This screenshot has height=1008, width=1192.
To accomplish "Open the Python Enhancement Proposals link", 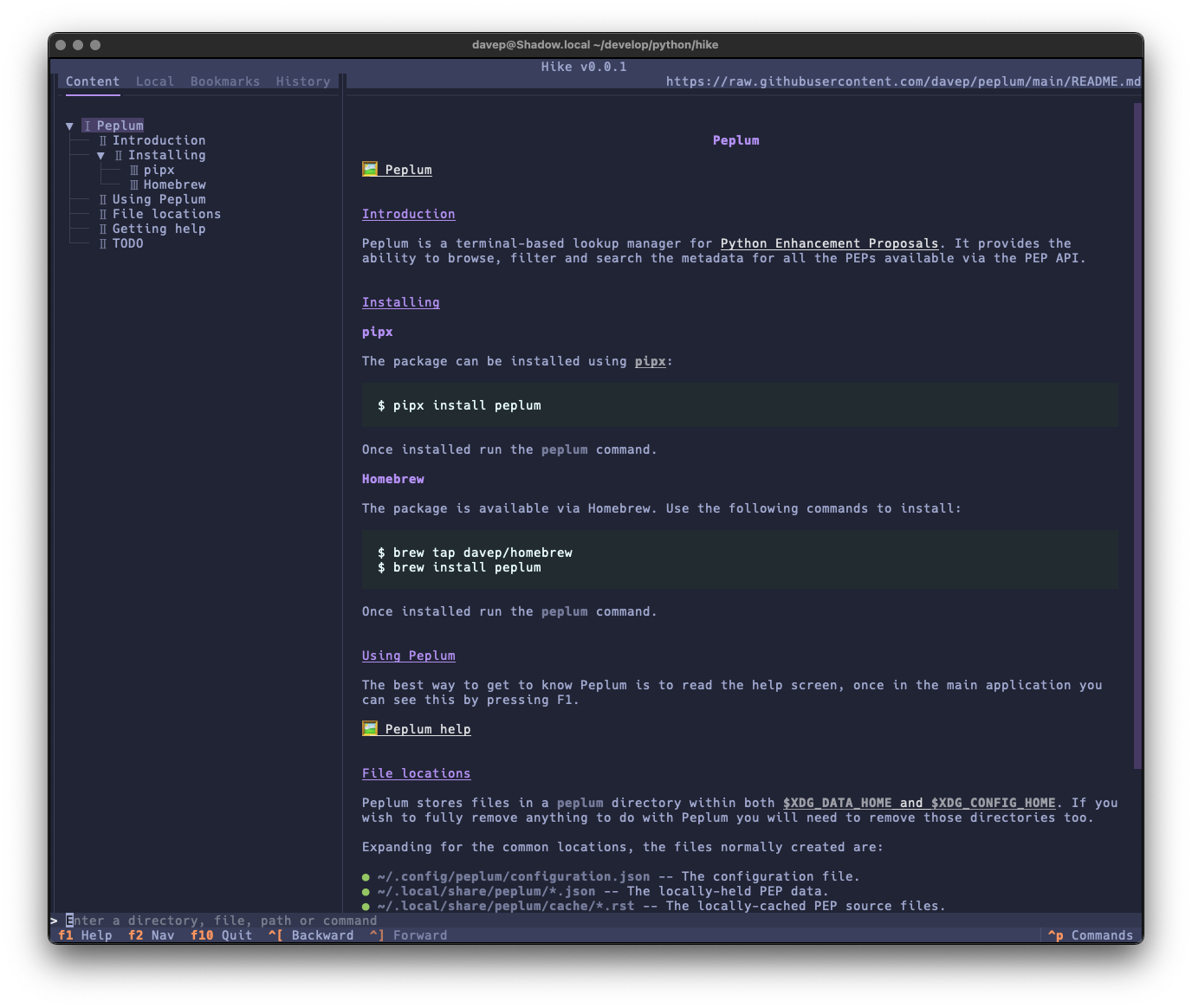I will [829, 243].
